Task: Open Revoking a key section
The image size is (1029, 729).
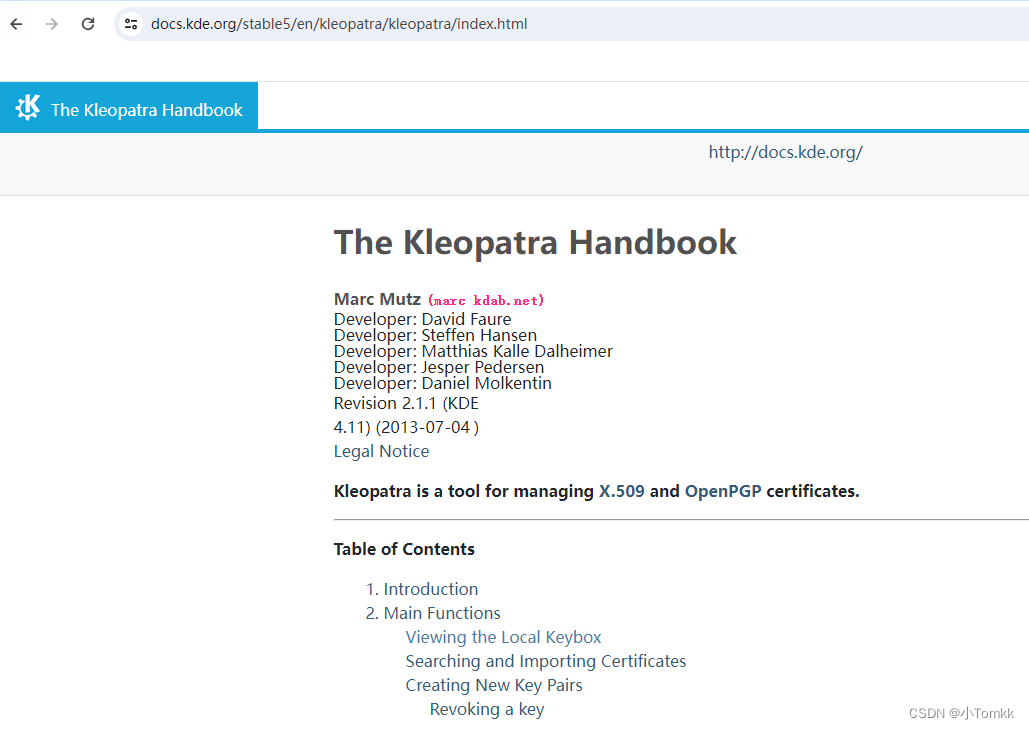Action: (x=487, y=710)
